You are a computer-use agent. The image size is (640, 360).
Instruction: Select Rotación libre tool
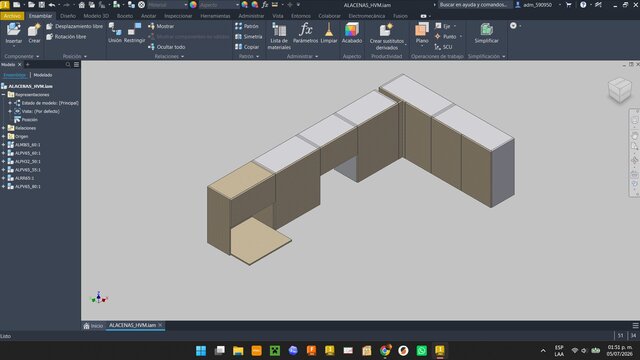pos(66,37)
